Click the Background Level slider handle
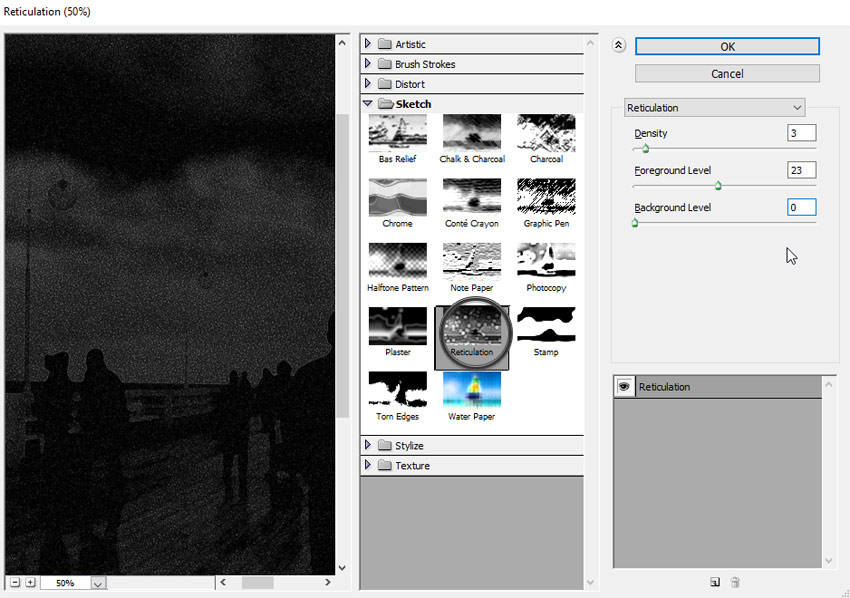 (x=635, y=223)
